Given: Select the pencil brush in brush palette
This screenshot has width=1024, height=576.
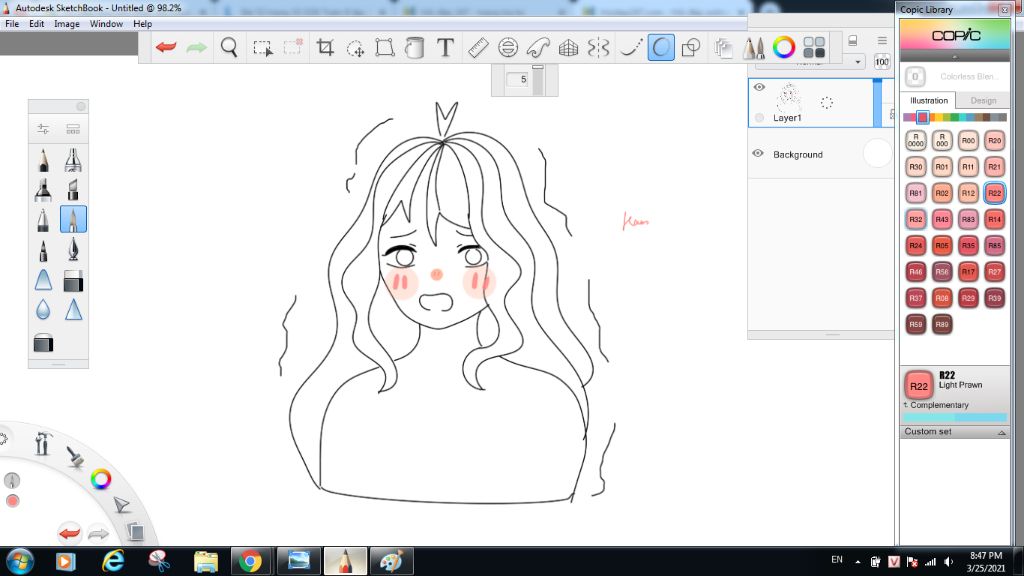Looking at the screenshot, I should 43,160.
